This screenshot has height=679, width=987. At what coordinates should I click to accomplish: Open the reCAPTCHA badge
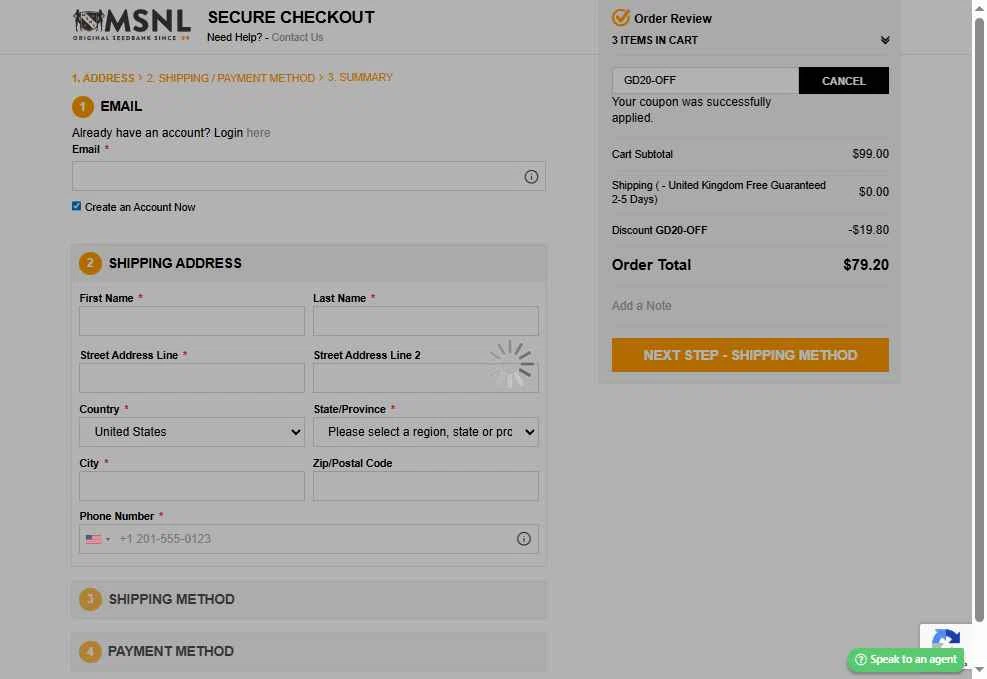[x=944, y=641]
